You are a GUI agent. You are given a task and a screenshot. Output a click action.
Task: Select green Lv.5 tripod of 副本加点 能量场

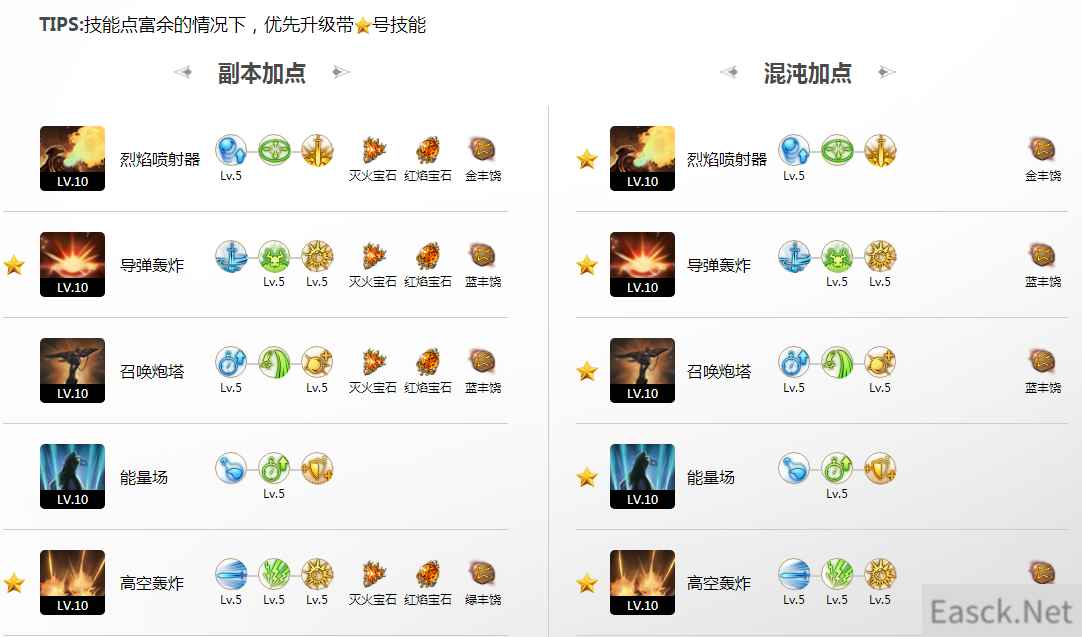274,469
